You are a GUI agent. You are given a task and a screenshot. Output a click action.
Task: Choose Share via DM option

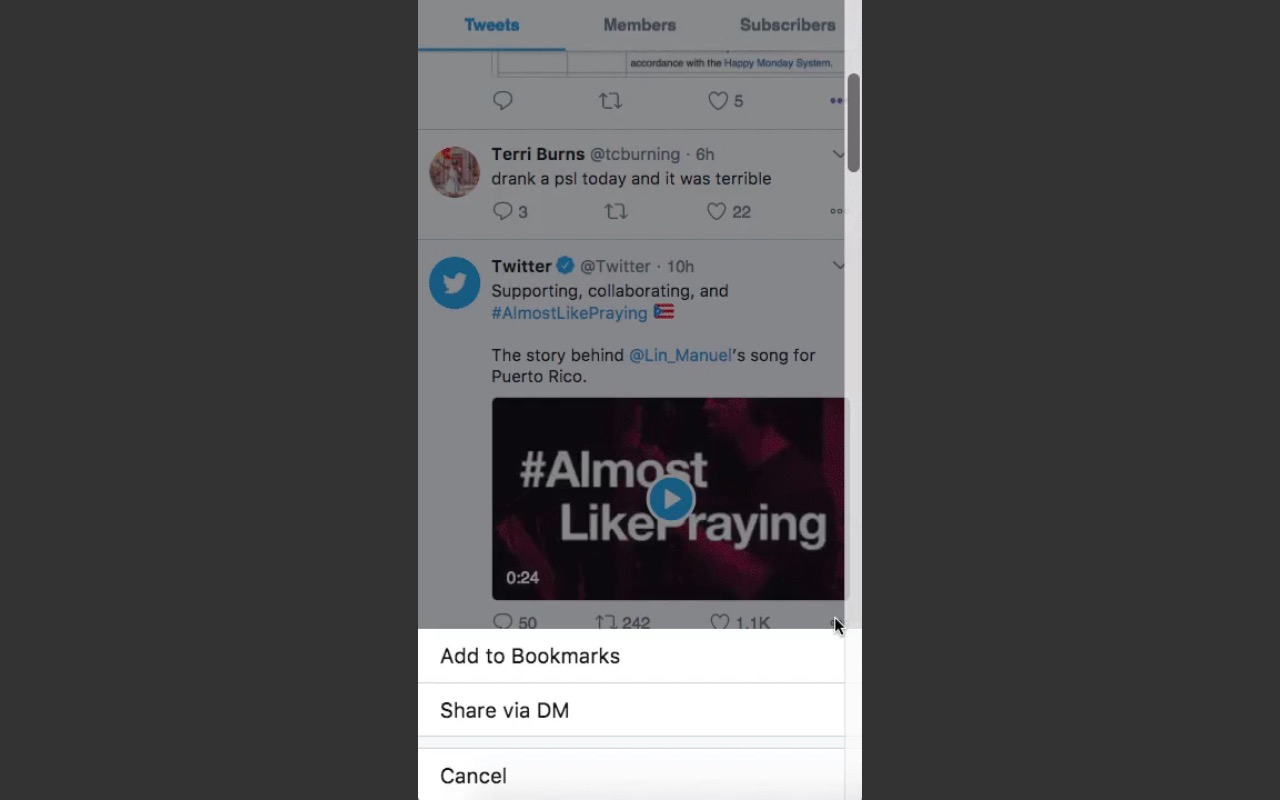[x=505, y=710]
